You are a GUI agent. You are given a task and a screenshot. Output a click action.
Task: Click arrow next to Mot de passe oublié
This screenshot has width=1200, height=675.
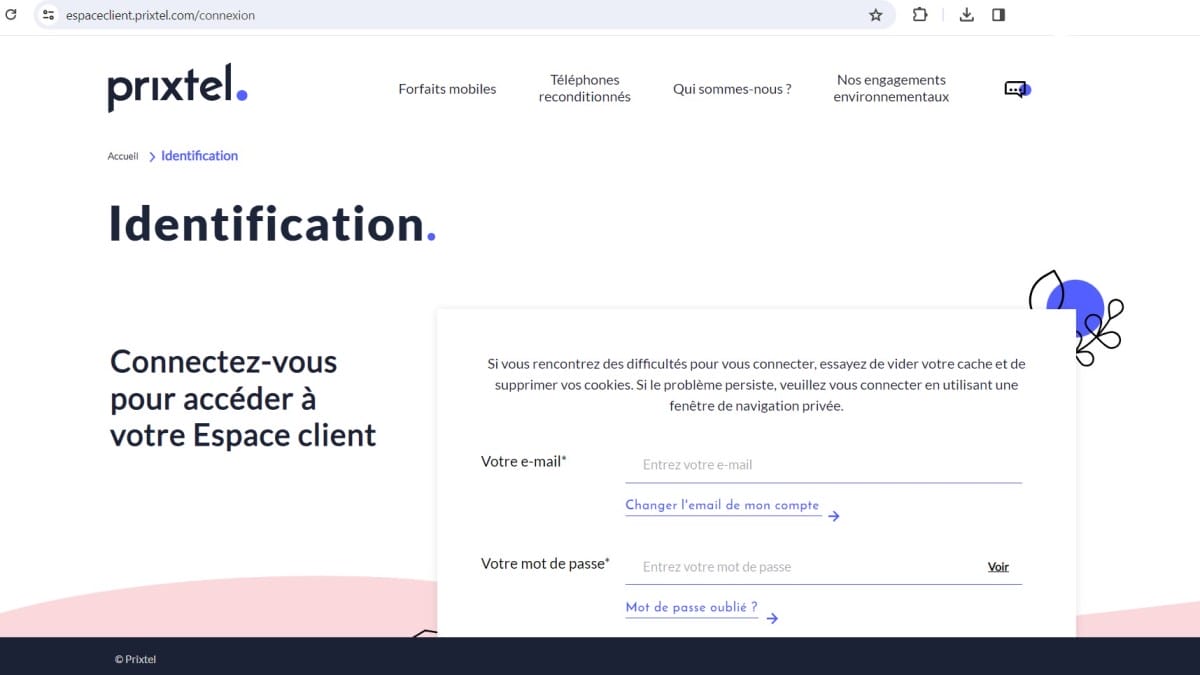tap(772, 618)
